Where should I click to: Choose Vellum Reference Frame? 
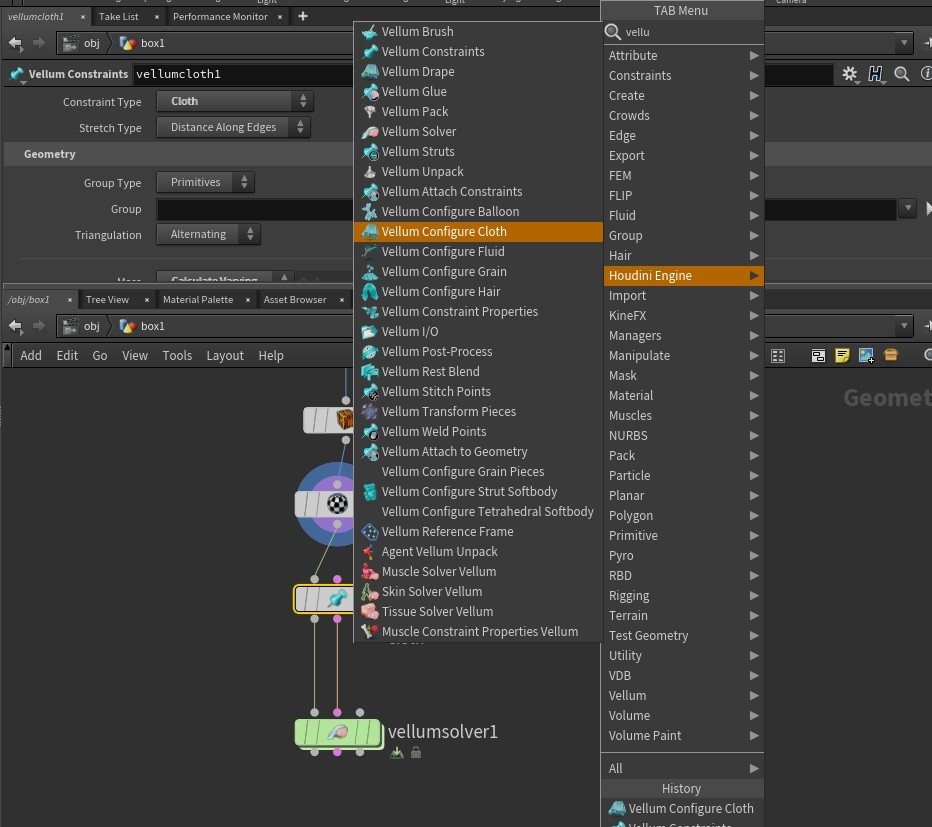tap(478, 532)
